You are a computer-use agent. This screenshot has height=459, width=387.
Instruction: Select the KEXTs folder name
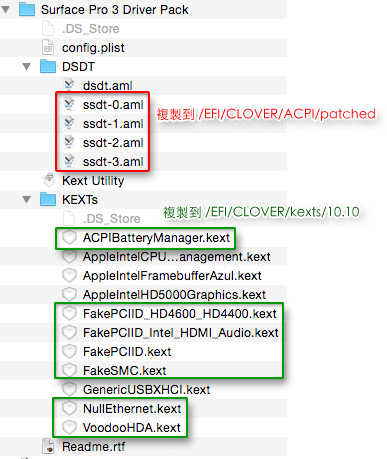[x=80, y=200]
